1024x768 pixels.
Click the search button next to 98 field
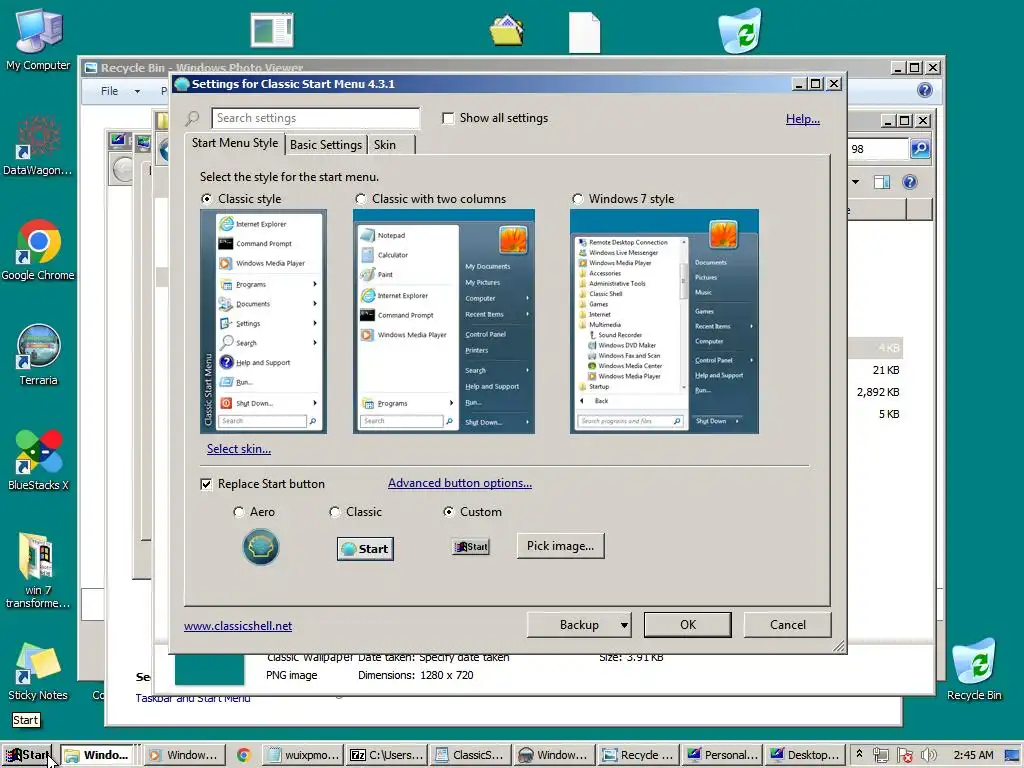pyautogui.click(x=920, y=149)
